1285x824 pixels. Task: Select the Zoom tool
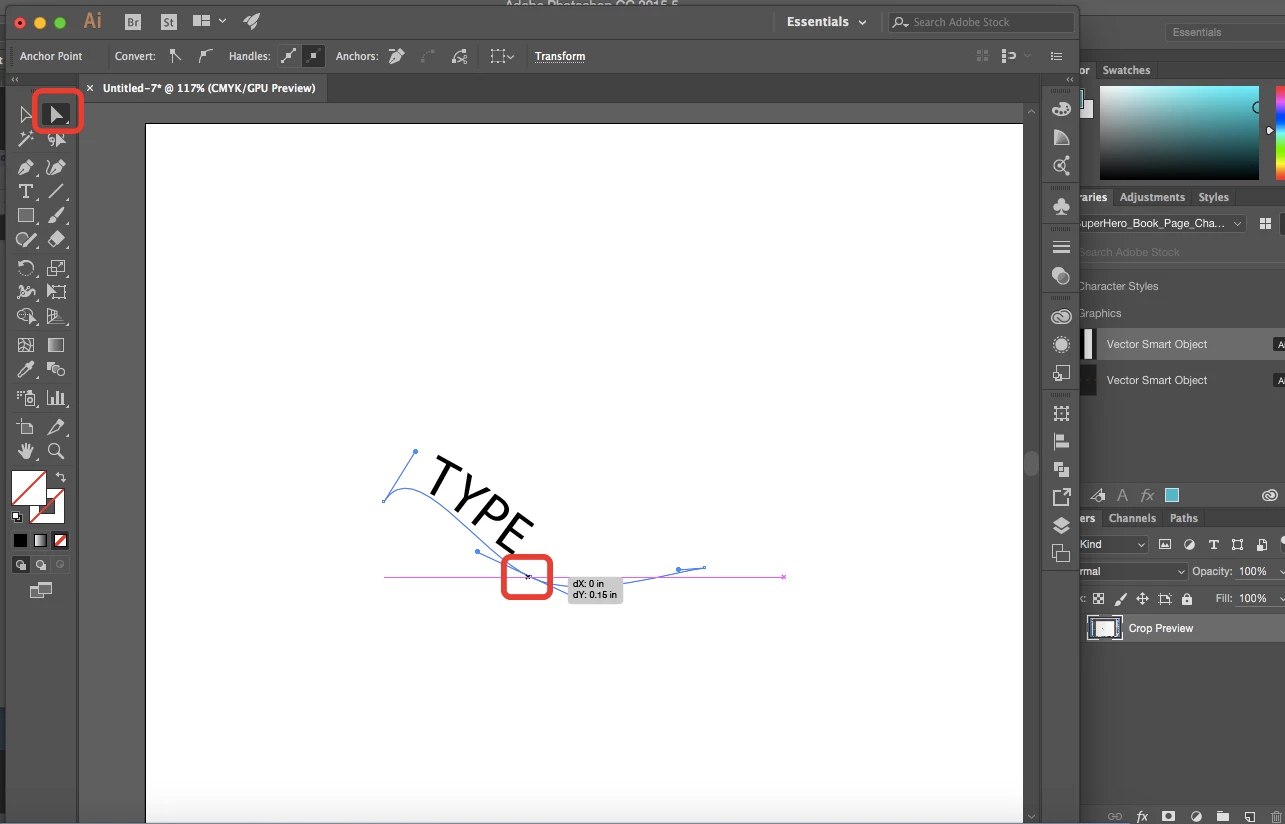coord(57,451)
